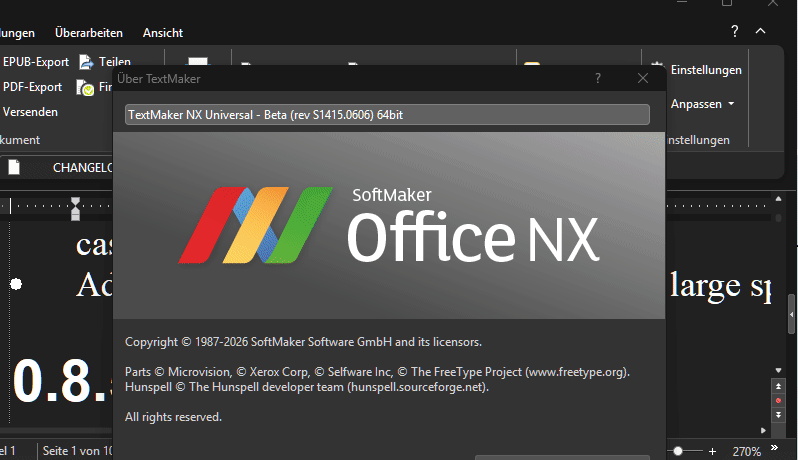Open the Anpassen dropdown
The width and height of the screenshot is (798, 460).
pos(702,104)
